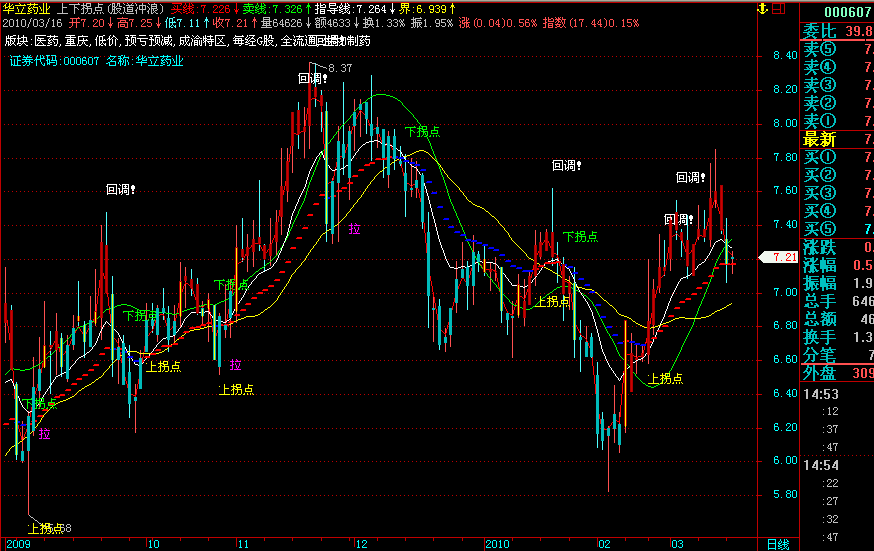Click the yellow 上拐点 marker near February 2010 low
The image size is (874, 551).
coord(666,378)
